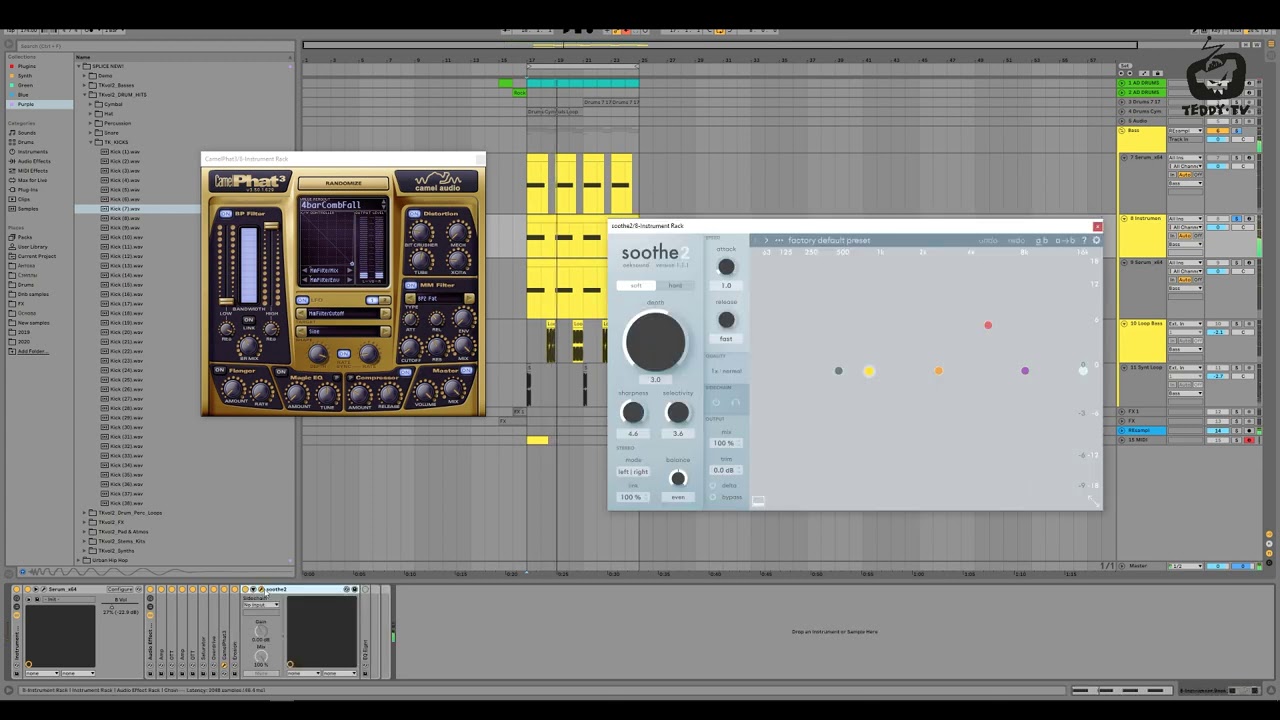This screenshot has width=1280, height=720.
Task: Open Samples browser category
Action: pos(28,209)
